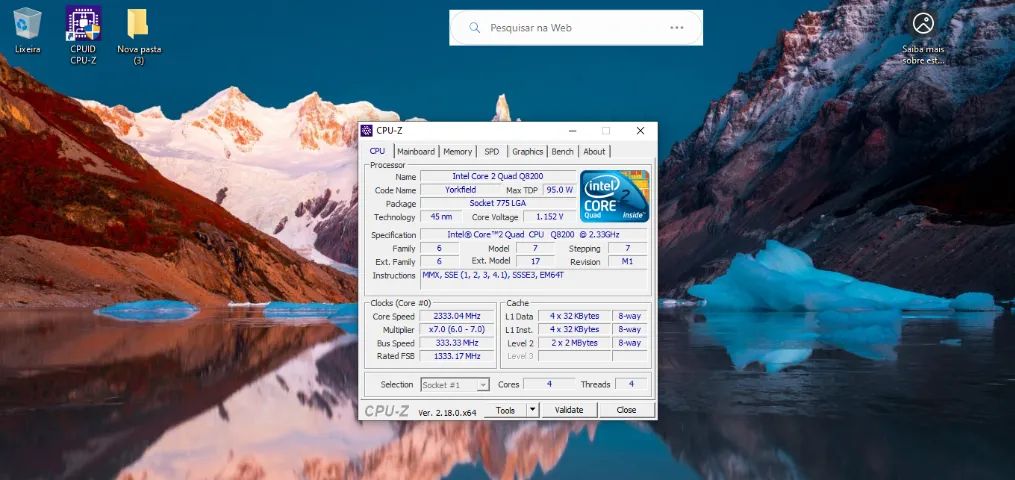The width and height of the screenshot is (1015, 480).
Task: Click the Max TDP value 95.0 W
Action: (559, 190)
